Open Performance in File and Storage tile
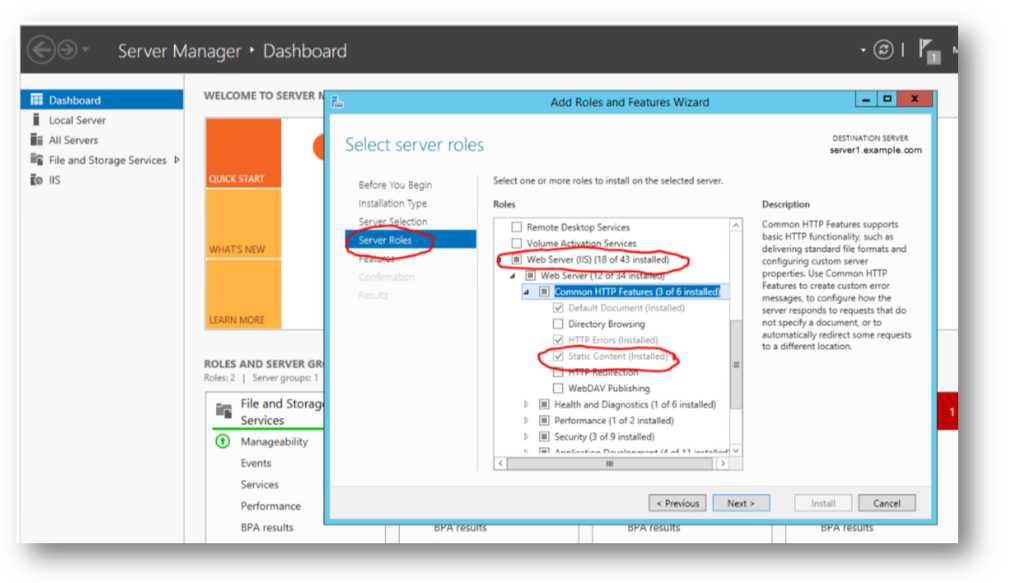 (x=271, y=506)
